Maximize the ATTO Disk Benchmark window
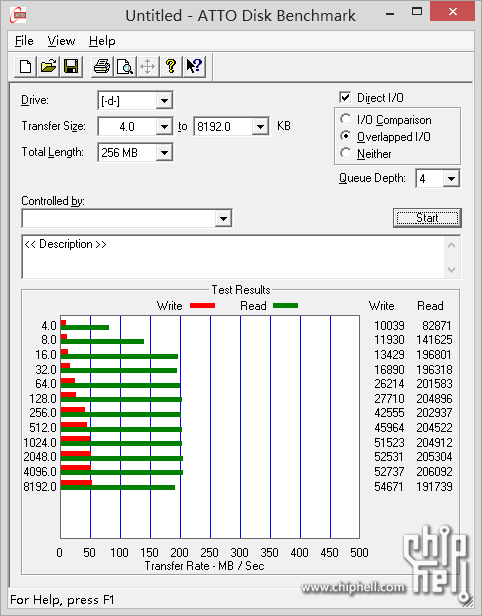The height and width of the screenshot is (616, 482). pos(416,12)
